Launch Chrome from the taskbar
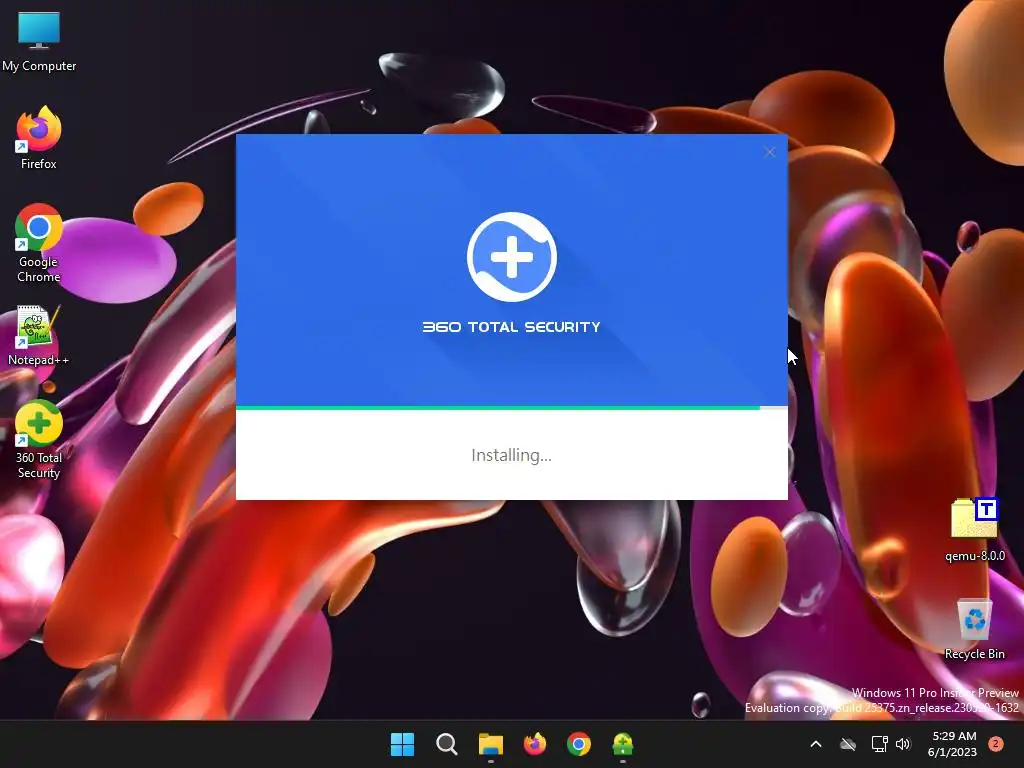Image resolution: width=1024 pixels, height=768 pixels. 579,744
